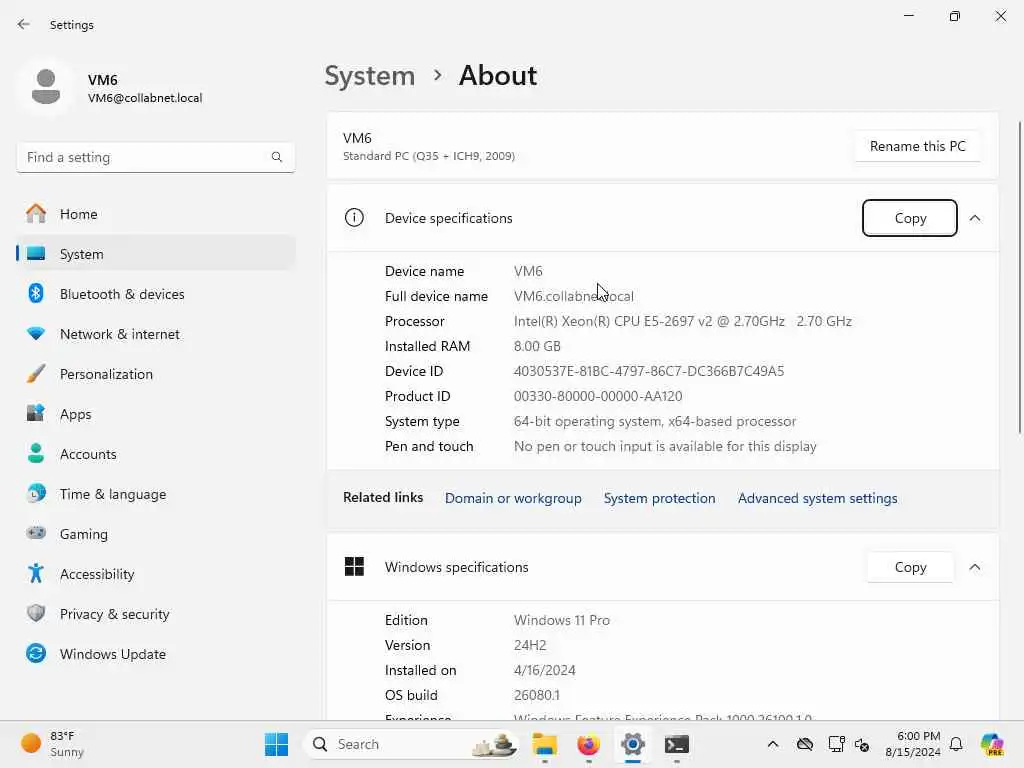Go back using the Settings back arrow
This screenshot has width=1024, height=768.
pyautogui.click(x=24, y=24)
